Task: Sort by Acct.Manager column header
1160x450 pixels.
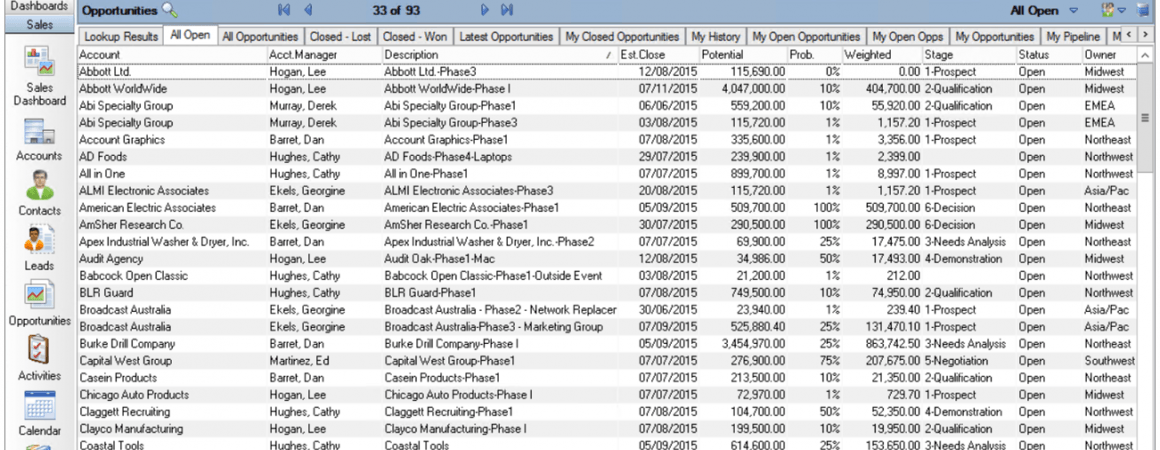Action: [325, 55]
